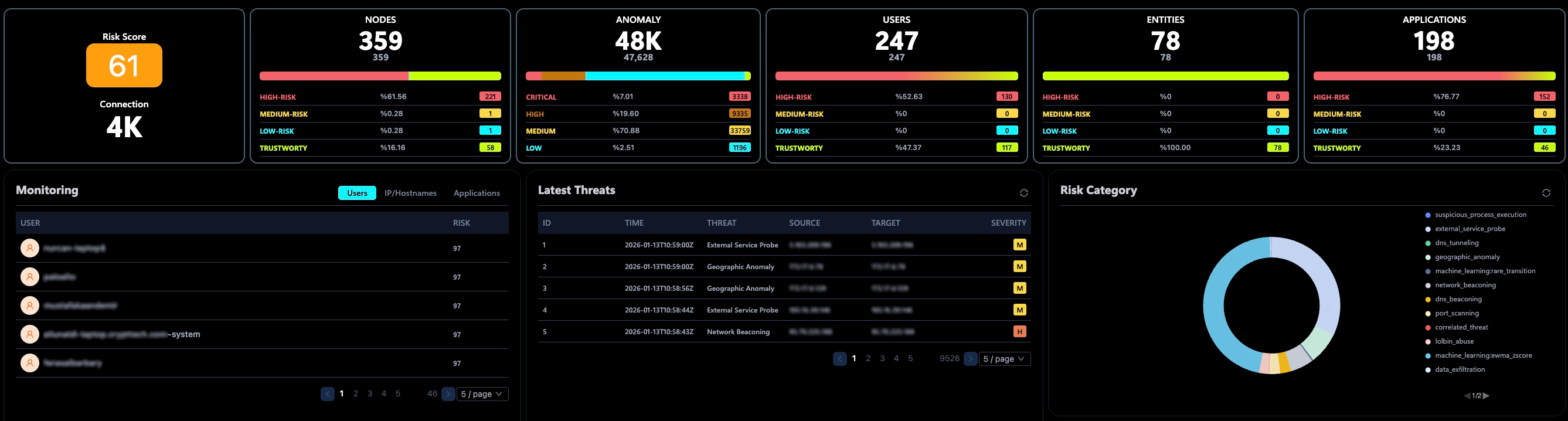Refresh the Risk Category chart
The image size is (1568, 421).
[1546, 193]
